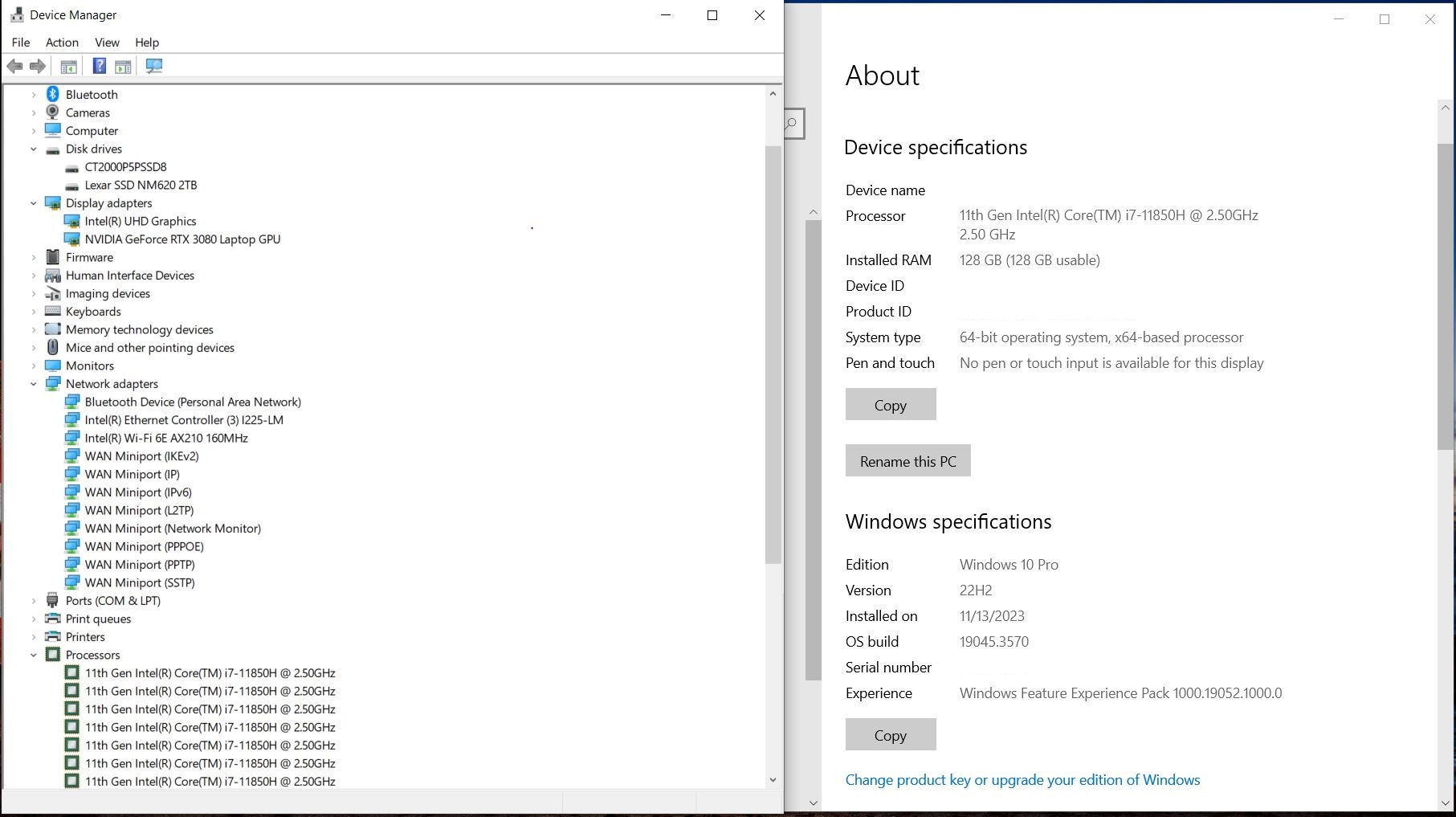Viewport: 1456px width, 817px height.
Task: Click the Device Manager vertical scrollbar thumb
Action: pyautogui.click(x=773, y=354)
